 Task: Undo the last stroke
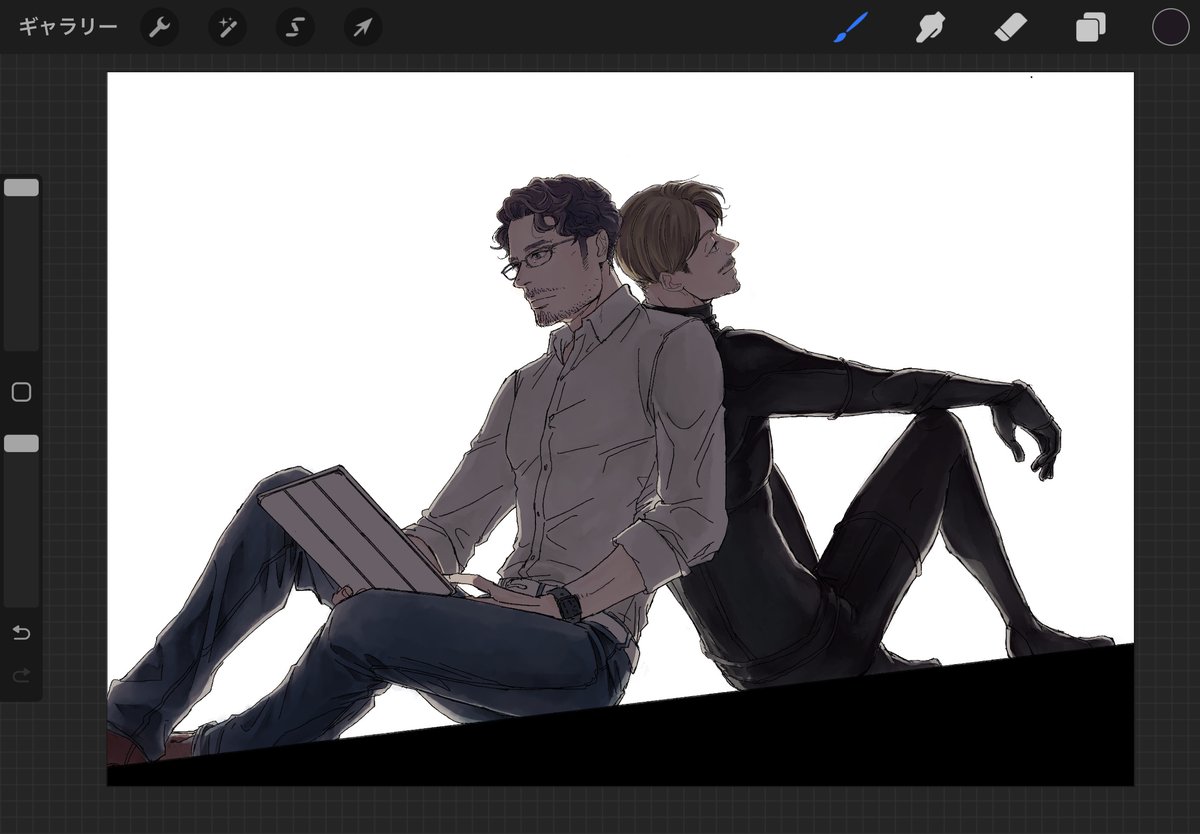click(x=21, y=633)
